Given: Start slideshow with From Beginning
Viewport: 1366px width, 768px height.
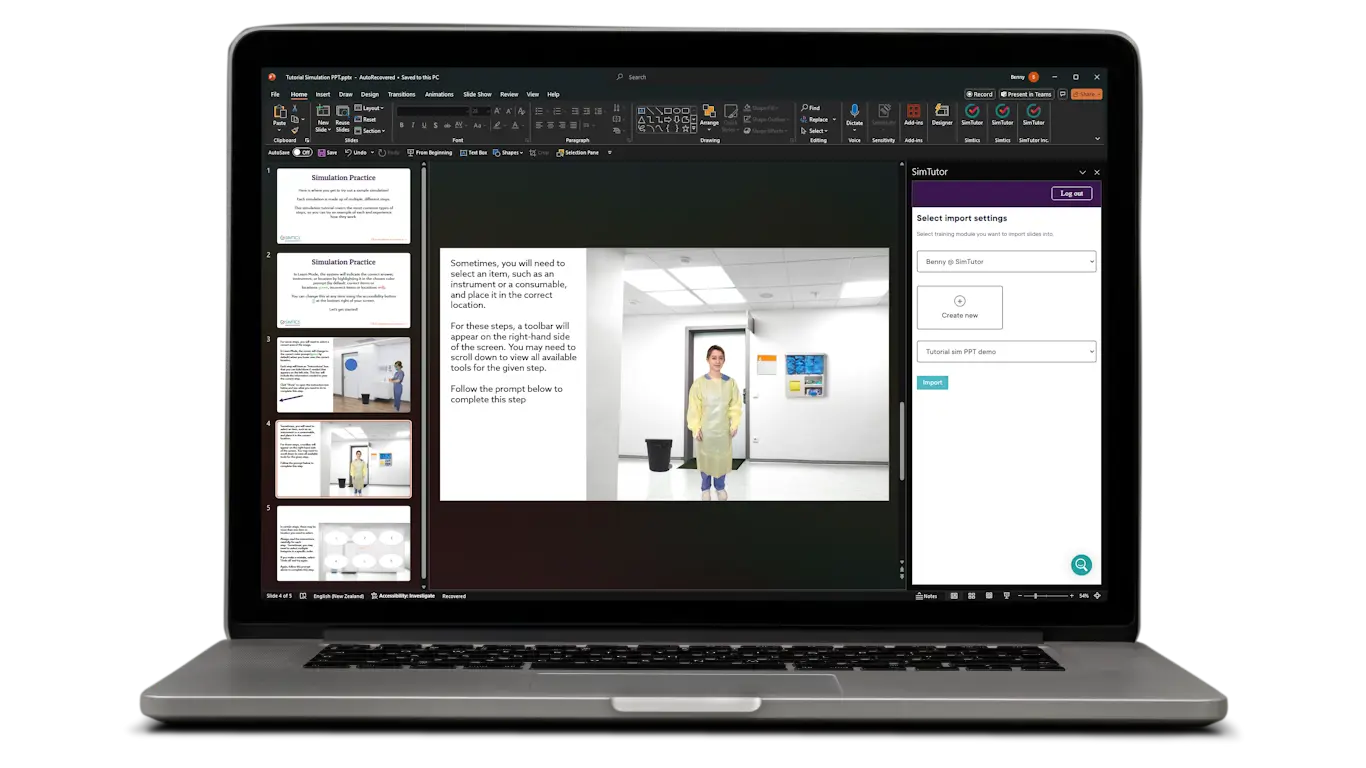Looking at the screenshot, I should point(430,152).
